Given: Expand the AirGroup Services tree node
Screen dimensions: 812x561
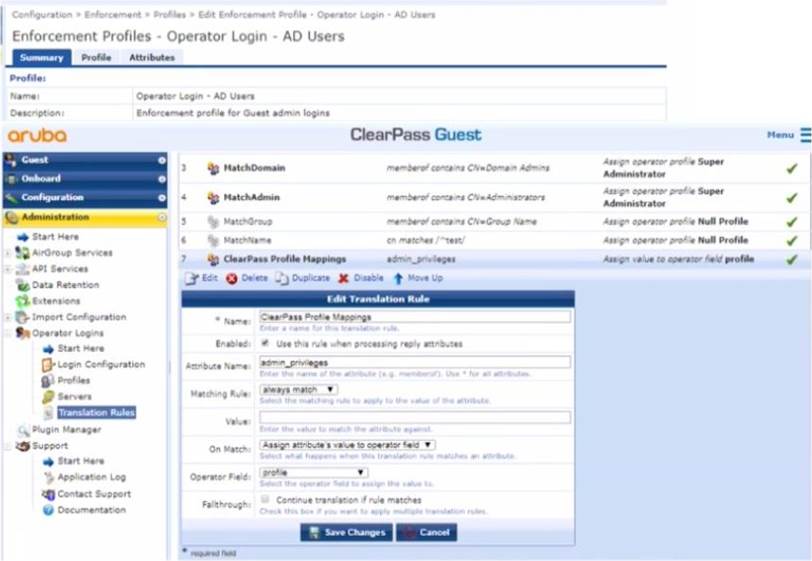Looking at the screenshot, I should pos(8,253).
